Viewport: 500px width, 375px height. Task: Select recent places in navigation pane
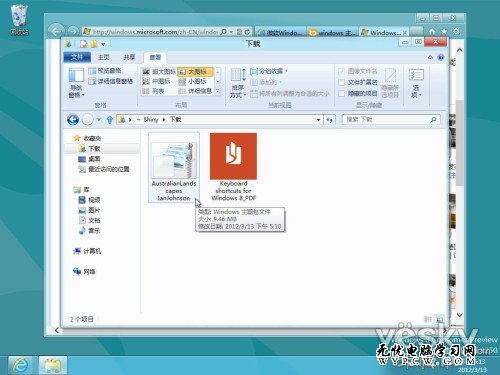(104, 169)
